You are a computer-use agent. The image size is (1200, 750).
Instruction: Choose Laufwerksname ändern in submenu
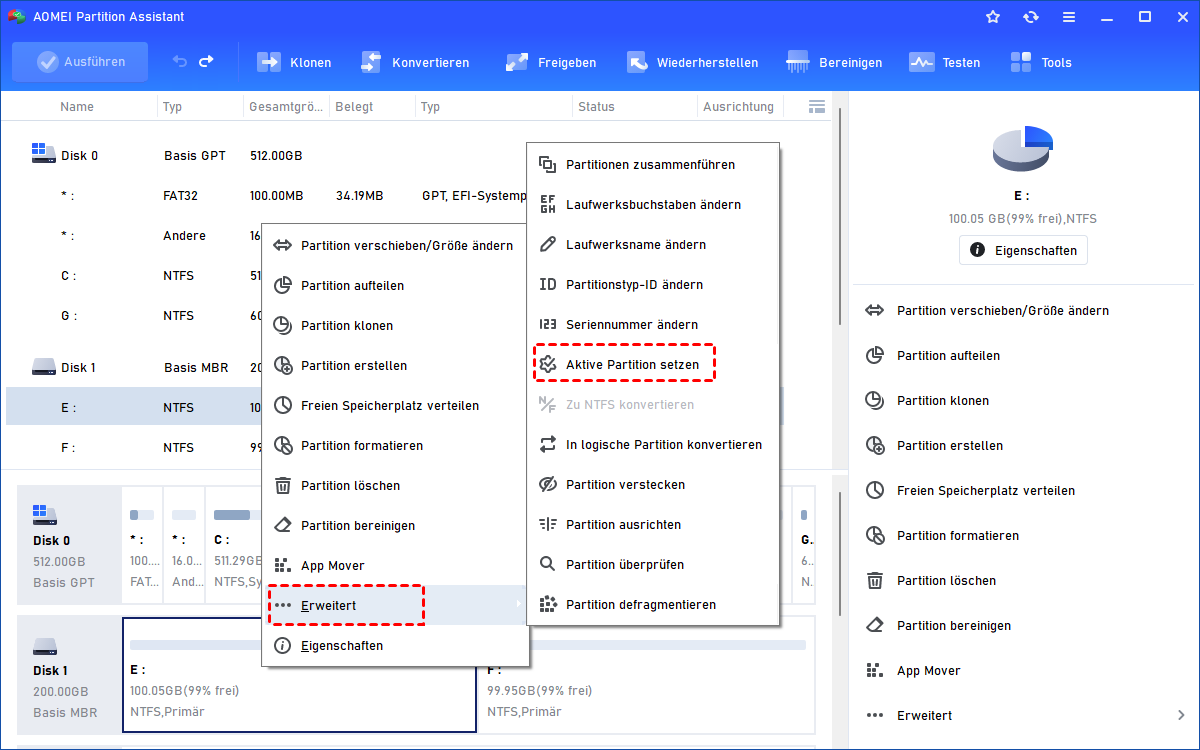click(x=653, y=245)
